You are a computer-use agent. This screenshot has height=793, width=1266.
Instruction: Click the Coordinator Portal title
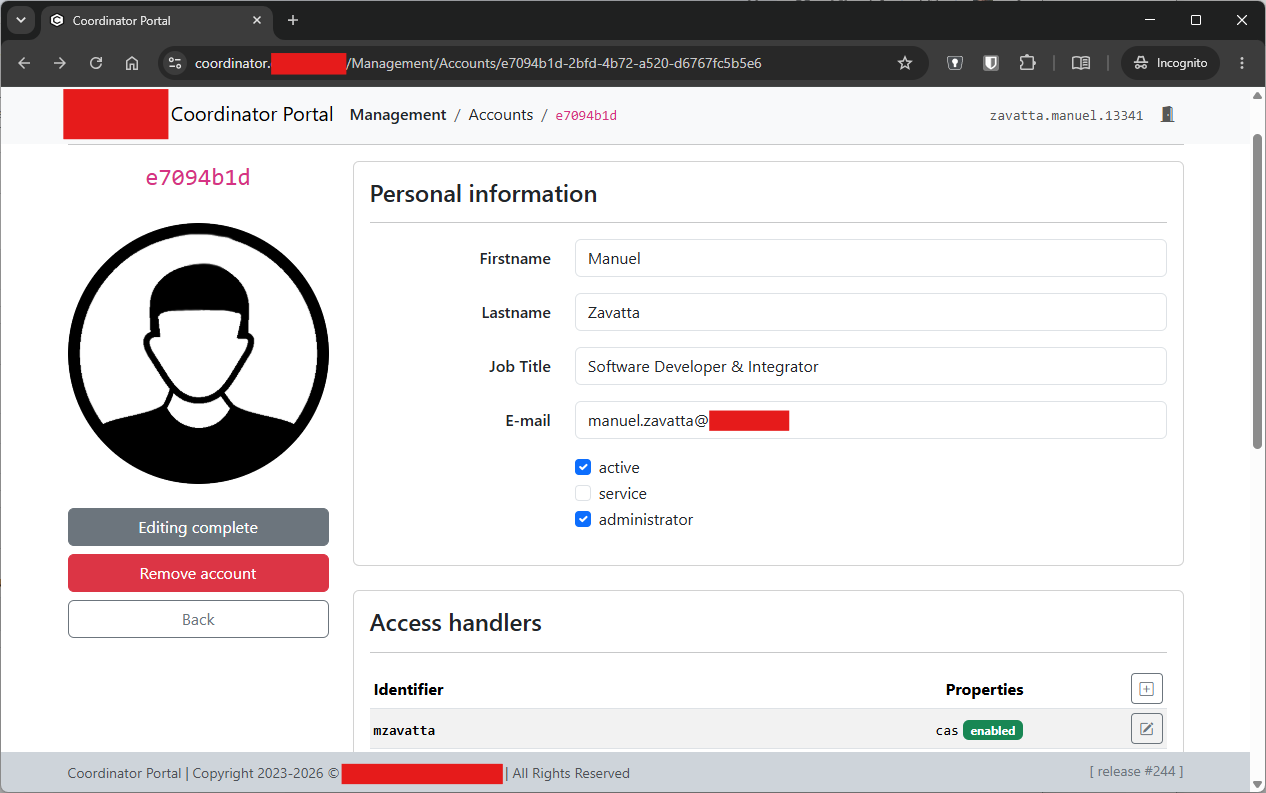click(252, 114)
